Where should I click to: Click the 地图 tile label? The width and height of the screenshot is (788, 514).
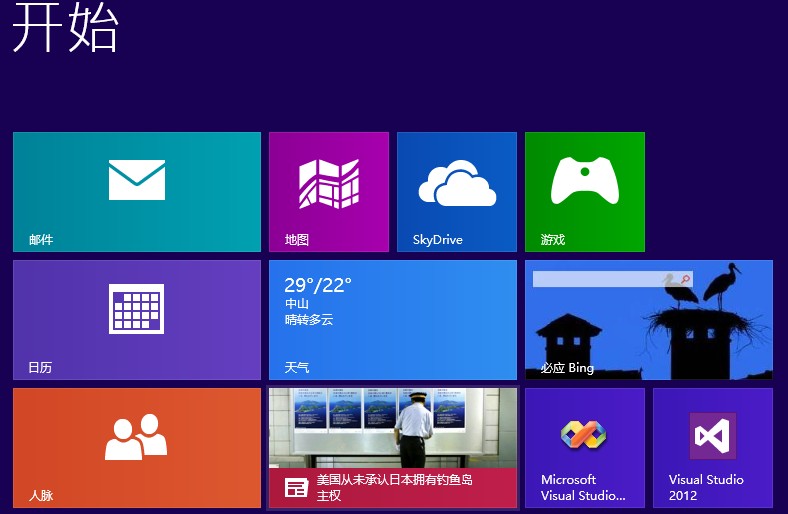click(x=297, y=240)
